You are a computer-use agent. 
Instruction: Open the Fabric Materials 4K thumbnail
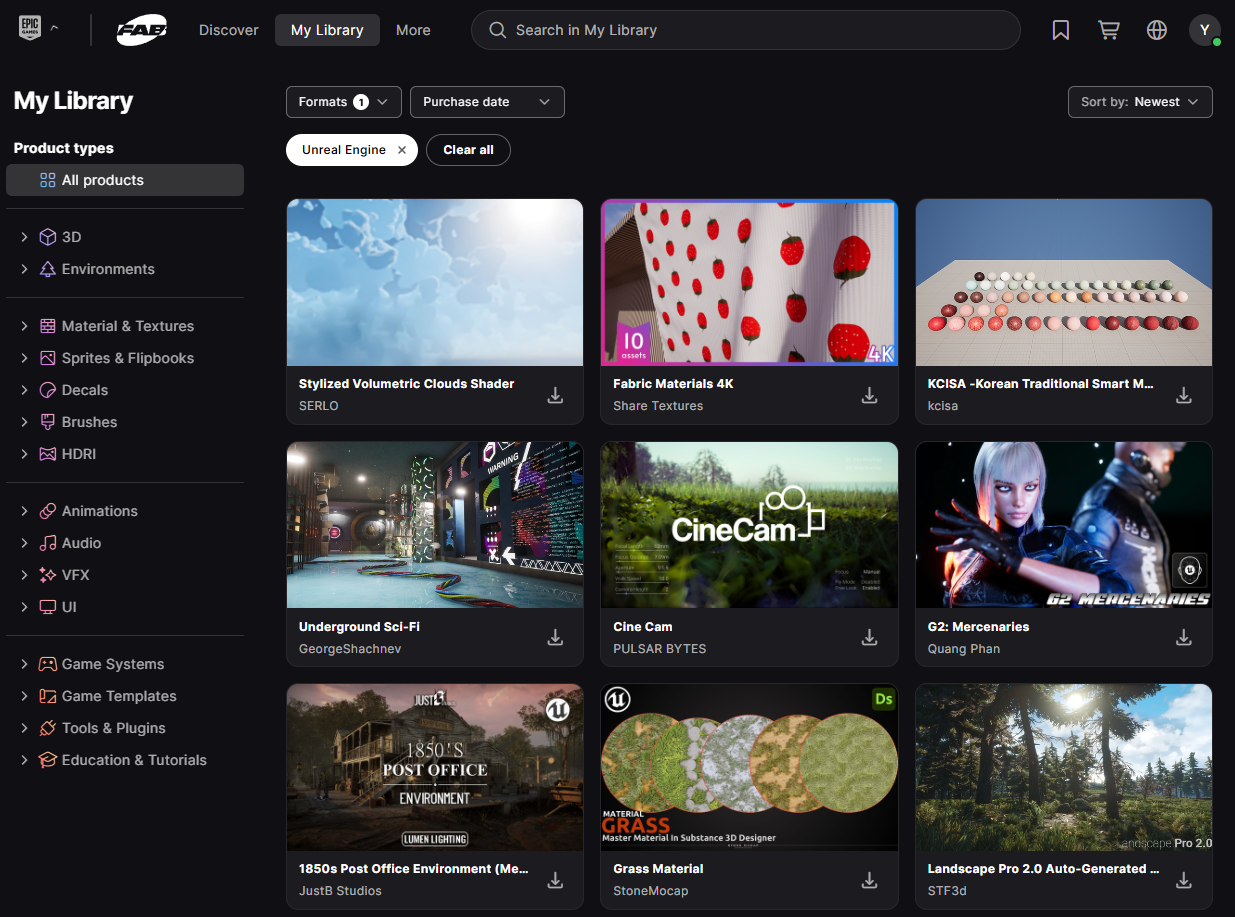pos(749,282)
